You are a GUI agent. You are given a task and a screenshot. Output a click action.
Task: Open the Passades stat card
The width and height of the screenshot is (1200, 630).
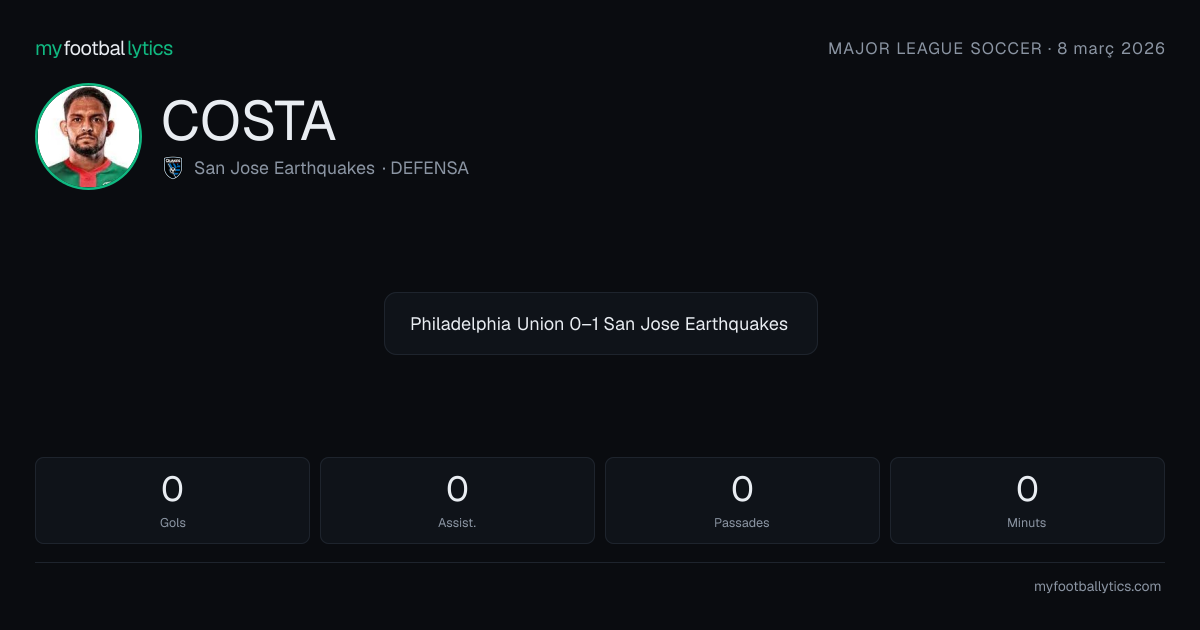point(742,500)
